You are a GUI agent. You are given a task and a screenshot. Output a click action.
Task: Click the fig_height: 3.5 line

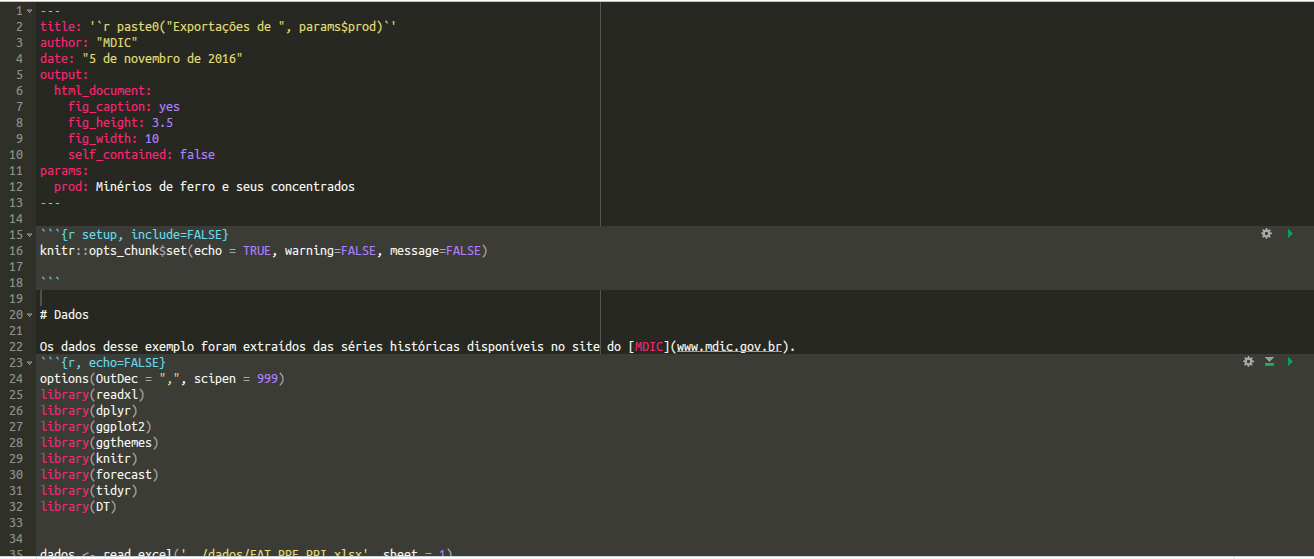click(x=121, y=122)
